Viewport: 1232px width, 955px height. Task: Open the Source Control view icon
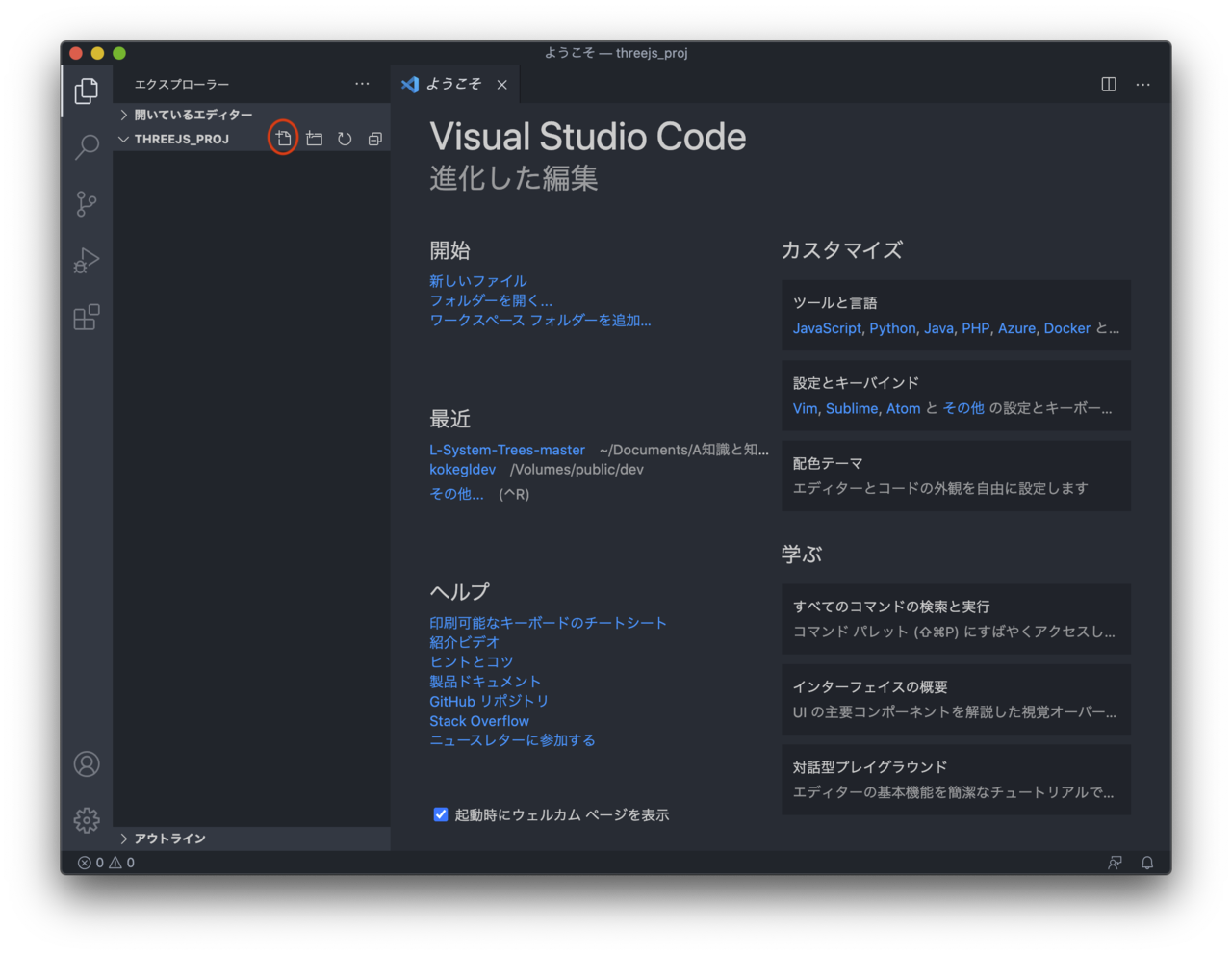(x=87, y=203)
